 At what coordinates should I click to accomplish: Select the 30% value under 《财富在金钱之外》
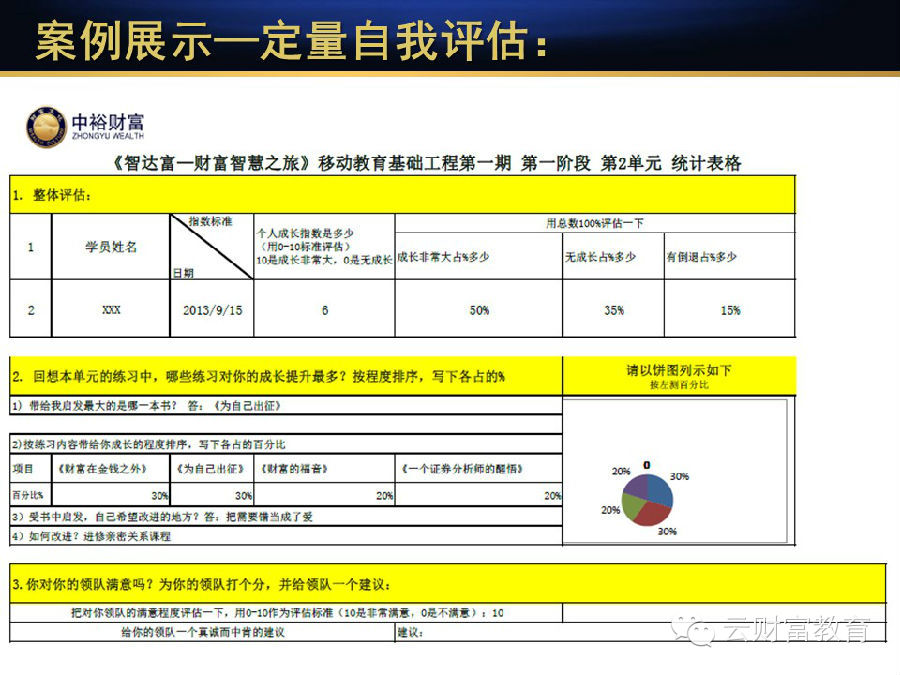pyautogui.click(x=111, y=495)
